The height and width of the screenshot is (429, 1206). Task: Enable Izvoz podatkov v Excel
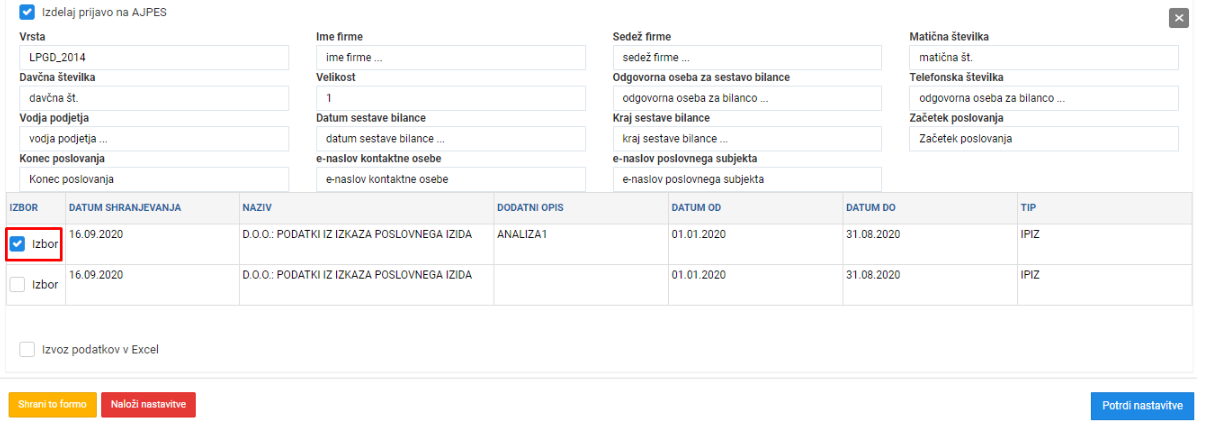(27, 349)
